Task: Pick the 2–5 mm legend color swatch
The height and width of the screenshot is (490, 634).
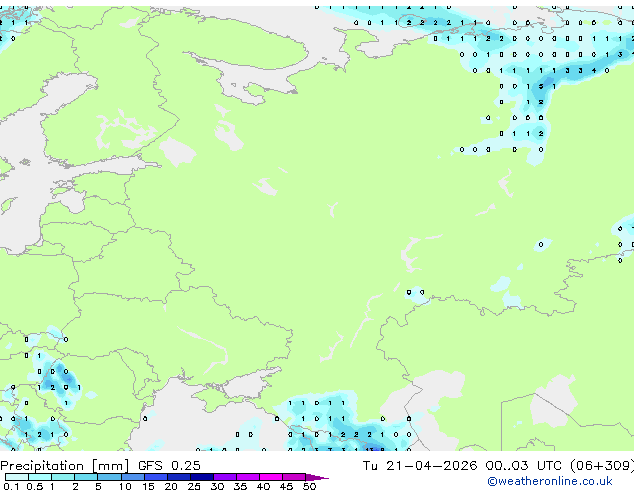Action: [86, 477]
